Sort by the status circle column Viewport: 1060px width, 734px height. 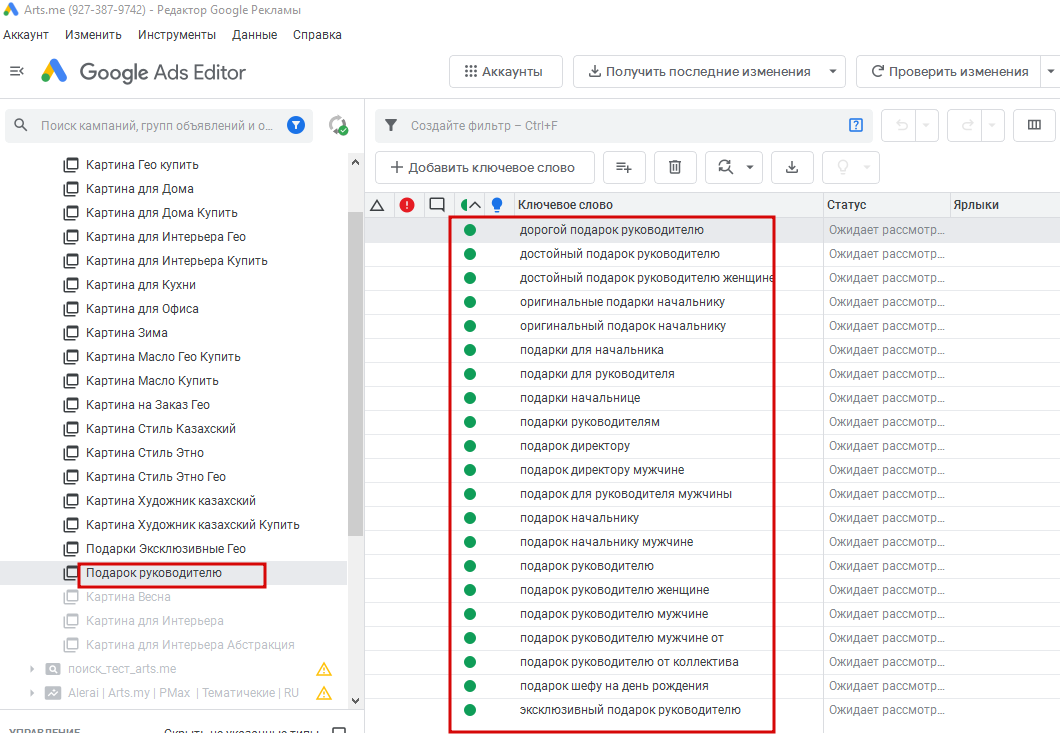pos(471,205)
